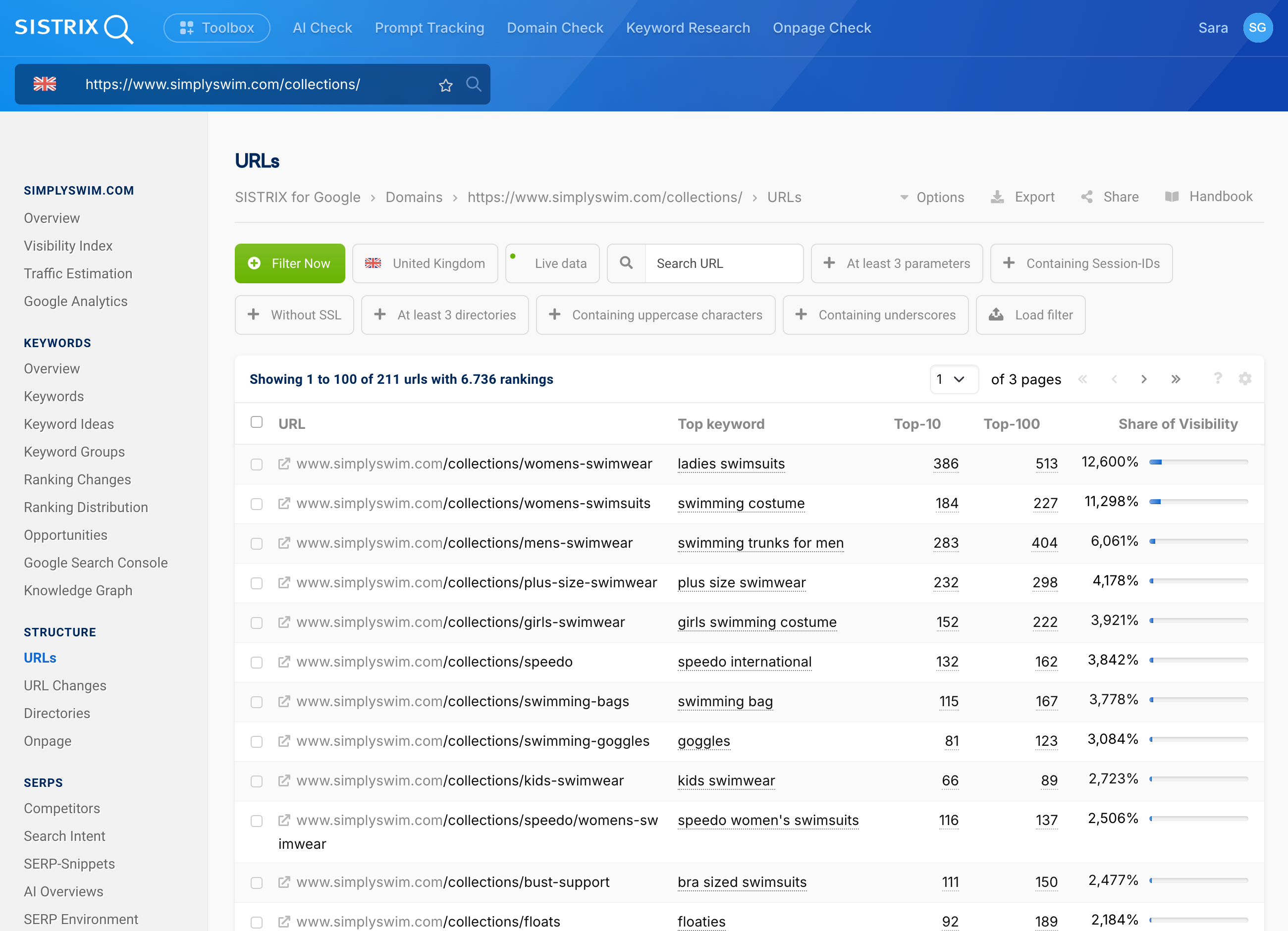Click the table settings gear icon

[x=1245, y=379]
